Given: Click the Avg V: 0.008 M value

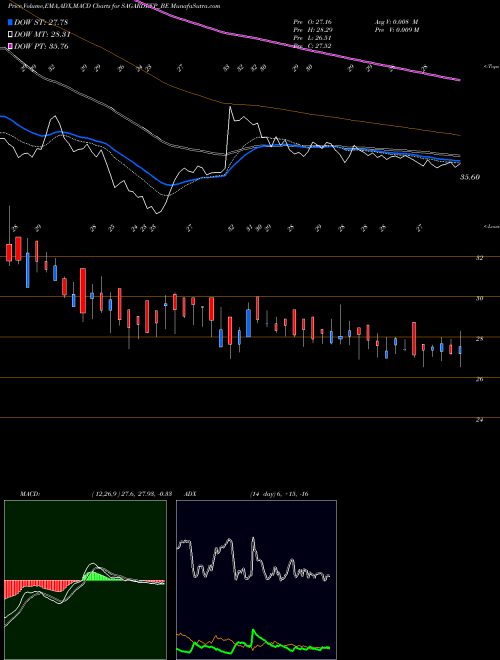Looking at the screenshot, I should [396, 22].
